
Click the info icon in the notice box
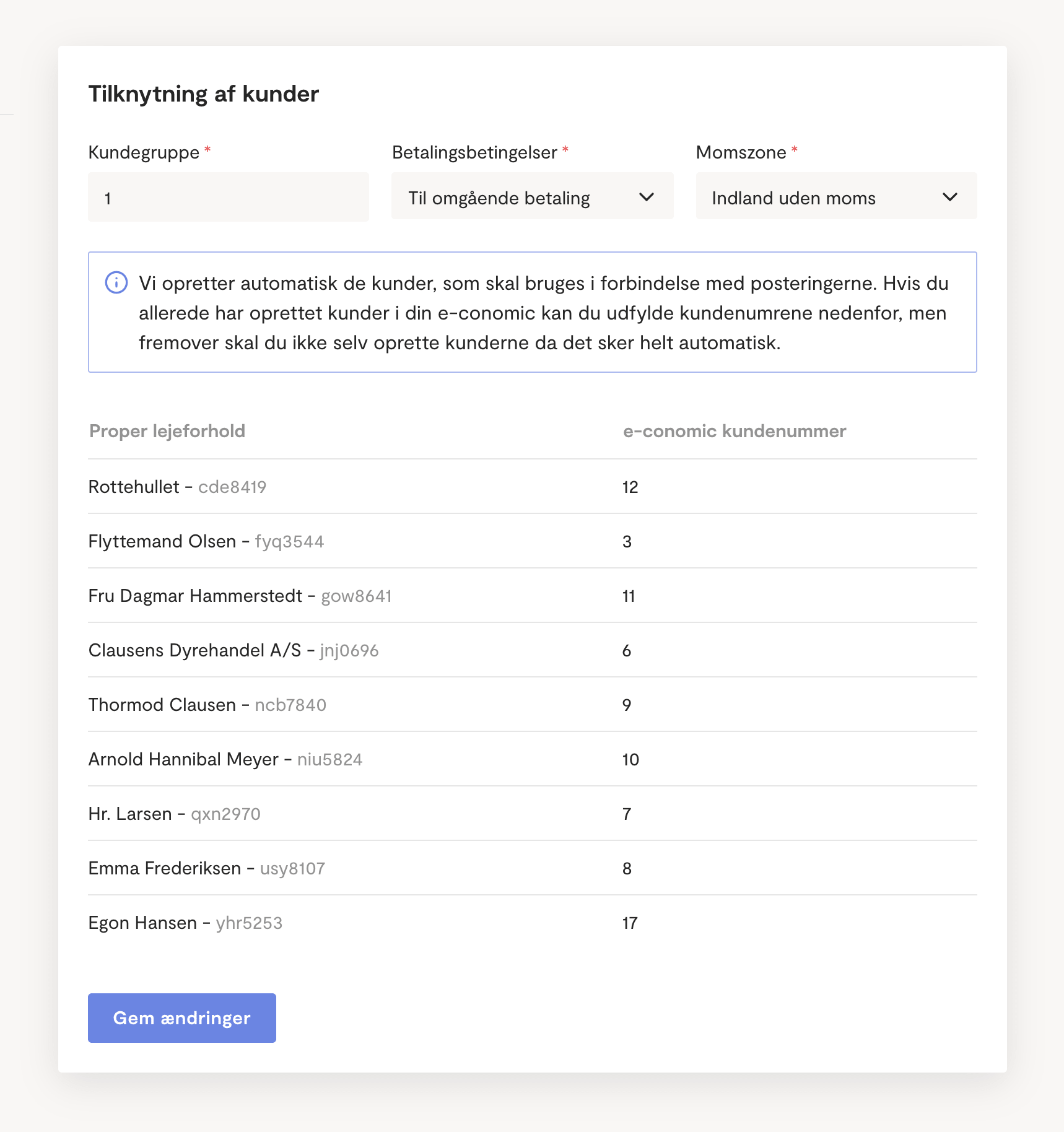(x=116, y=282)
